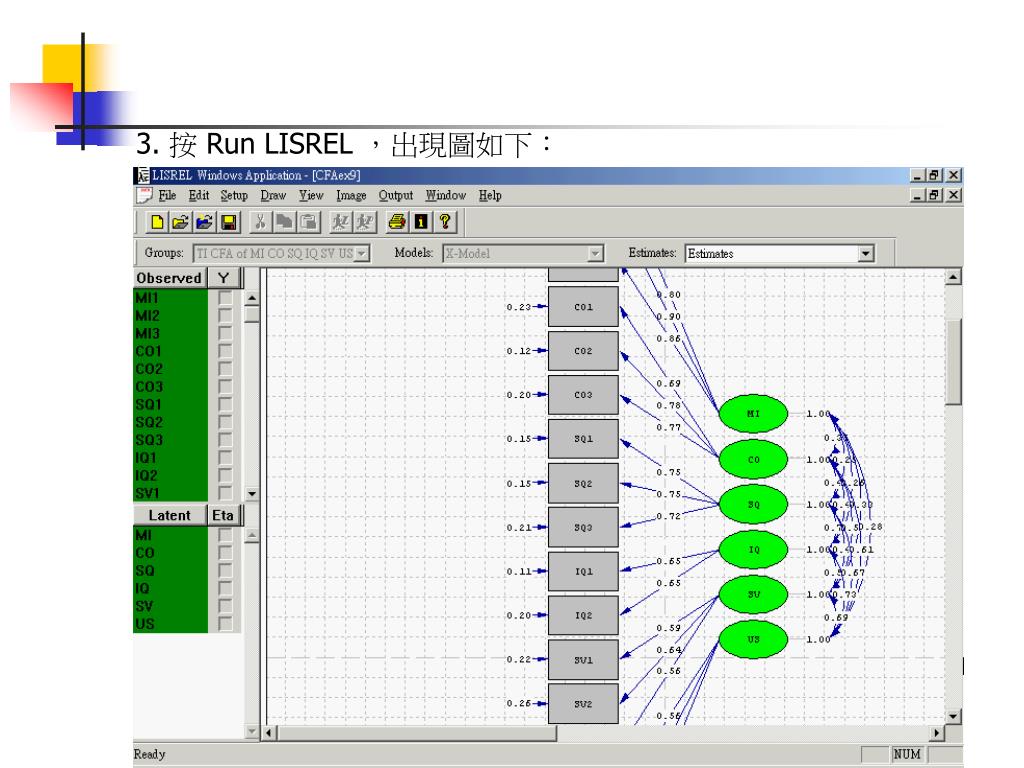Screen dimensions: 1024x768
Task: Open the File menu
Action: coord(167,195)
